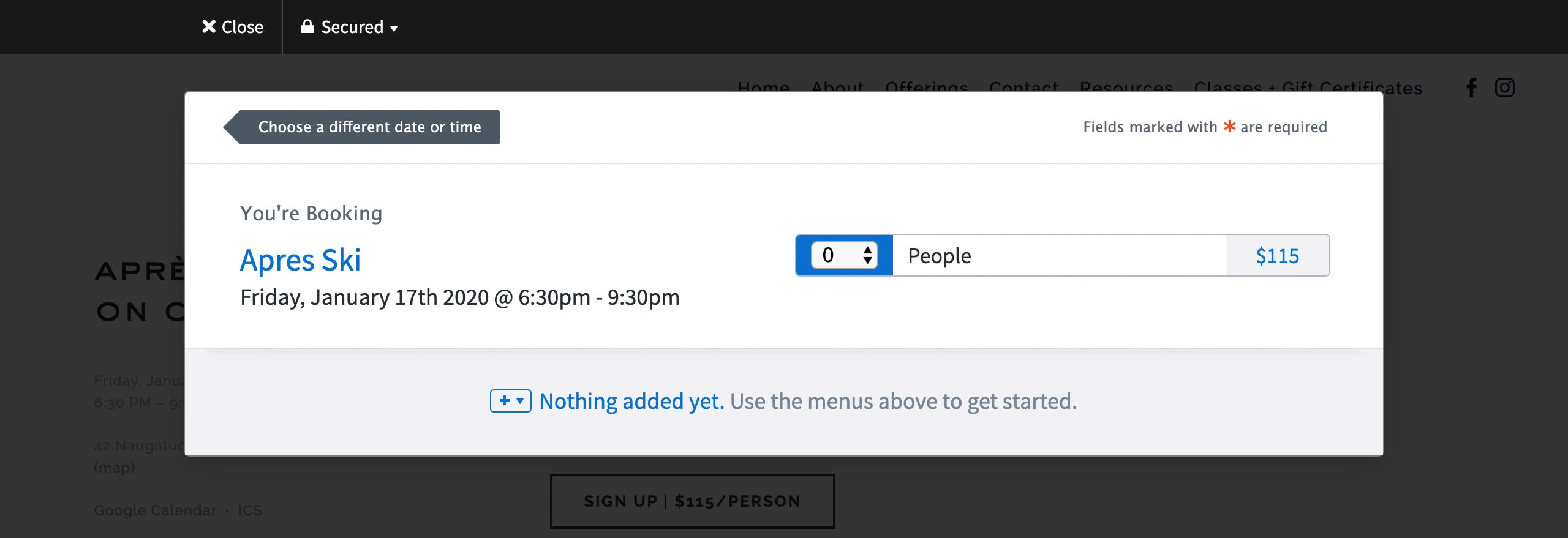Viewport: 1568px width, 538px height.
Task: Open the Resources menu item
Action: [1126, 87]
